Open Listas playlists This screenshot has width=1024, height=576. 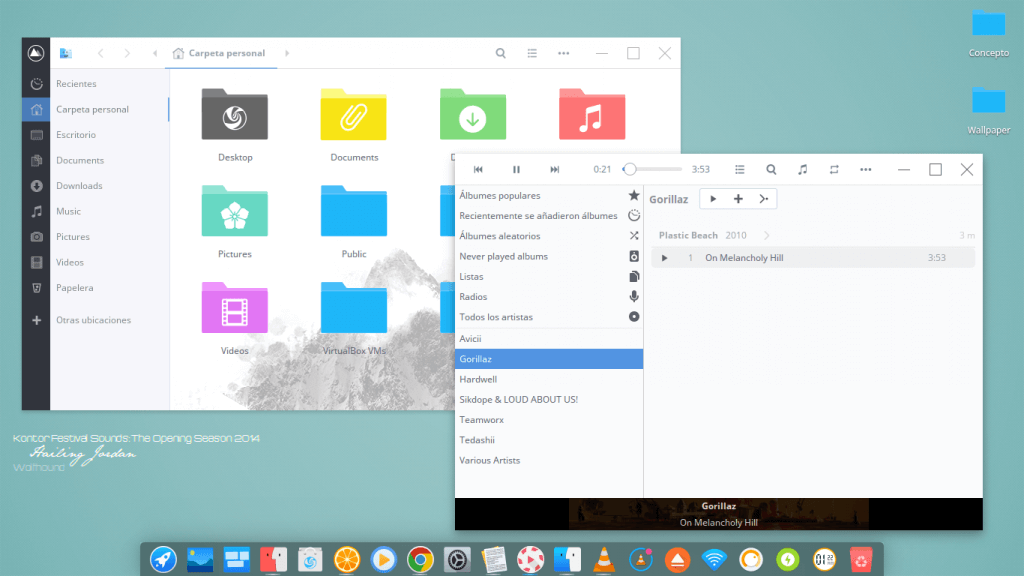pos(549,276)
